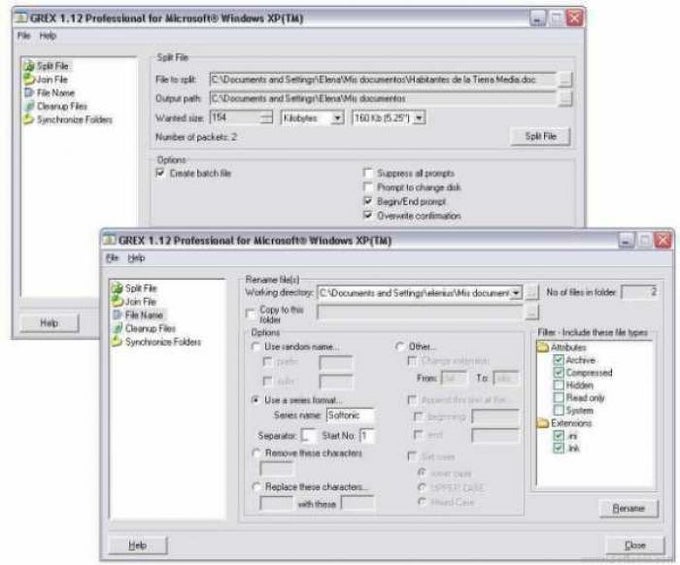
Task: Click GREX app icon in back window title bar
Action: click(x=21, y=18)
